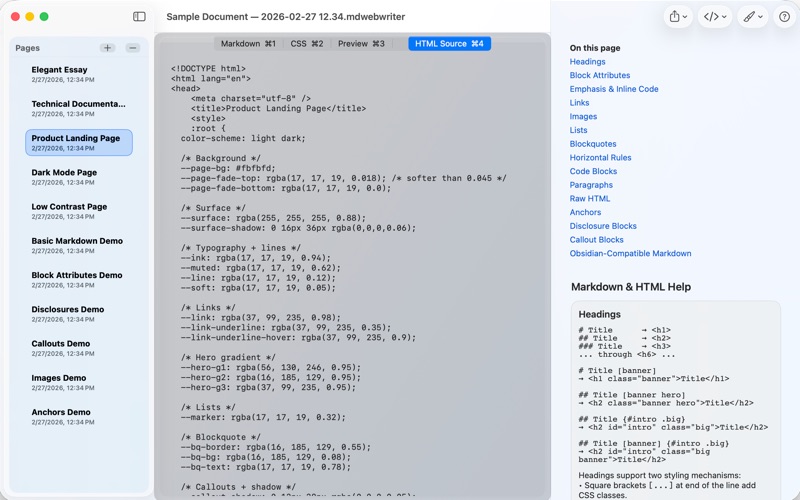Open the Anchors Demo page

point(79,416)
